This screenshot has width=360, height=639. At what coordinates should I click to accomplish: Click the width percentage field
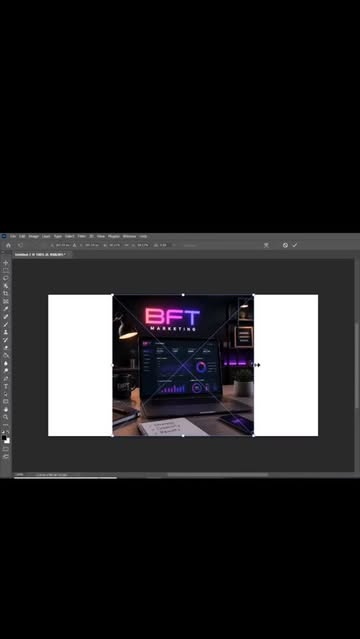pyautogui.click(x=114, y=245)
